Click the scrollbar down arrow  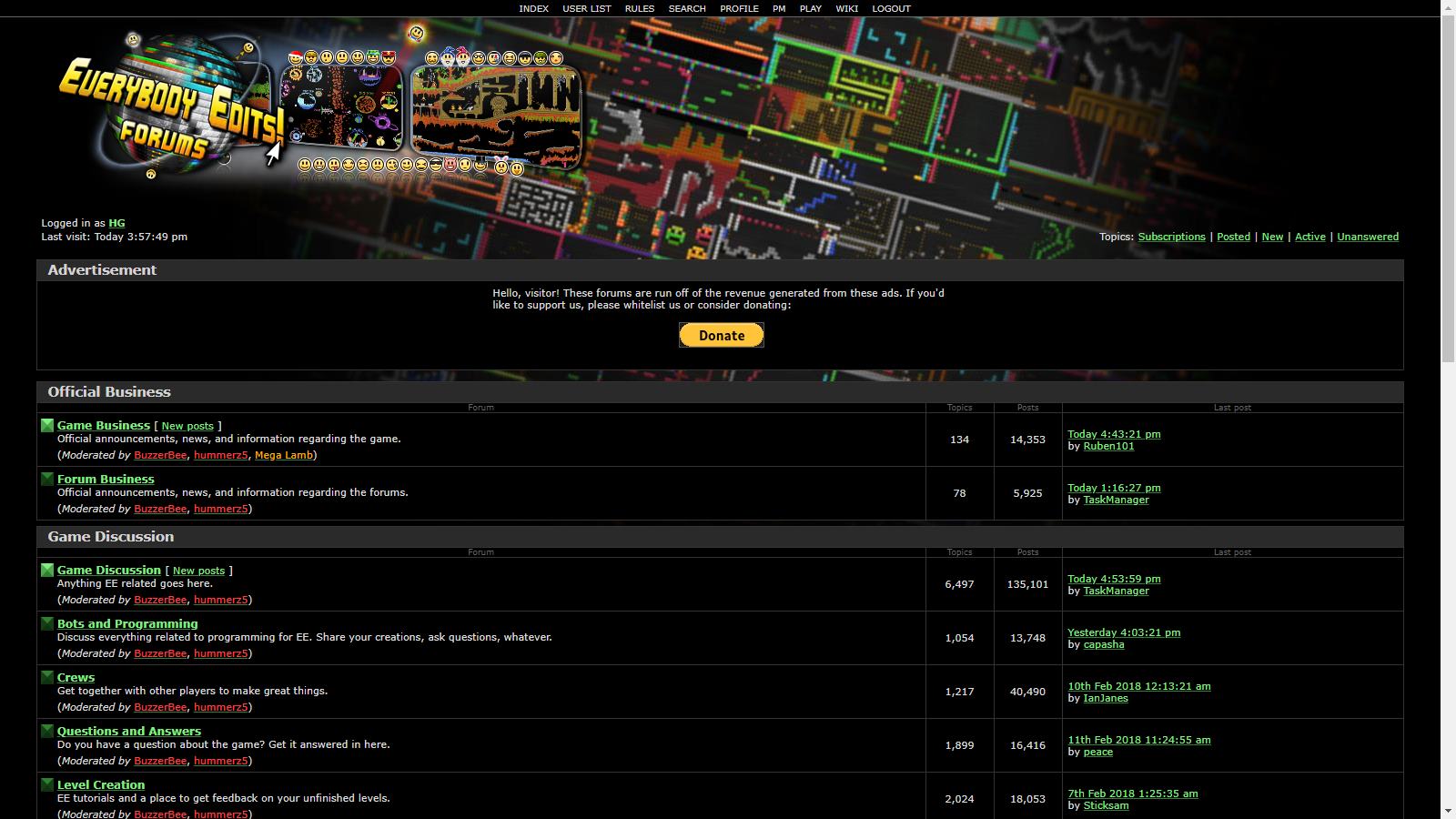tap(1448, 811)
